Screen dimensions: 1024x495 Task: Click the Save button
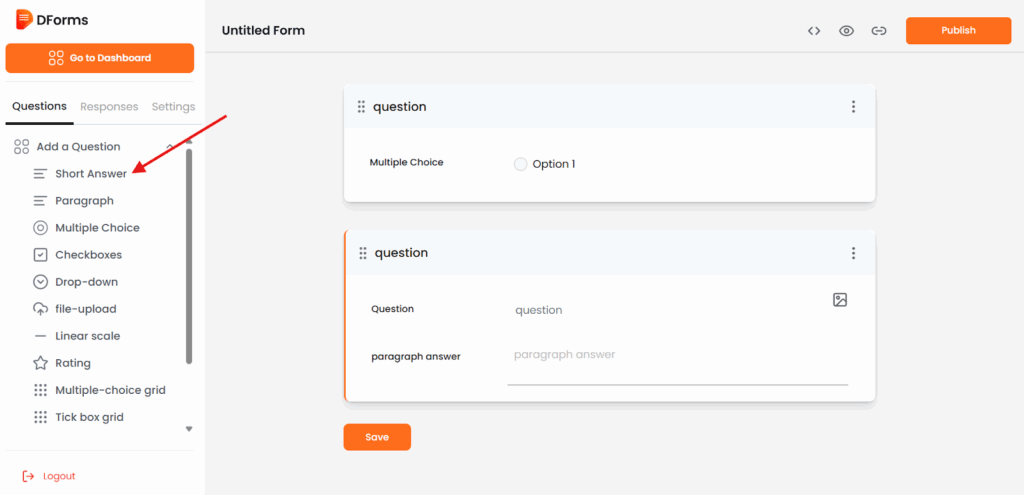pos(377,437)
